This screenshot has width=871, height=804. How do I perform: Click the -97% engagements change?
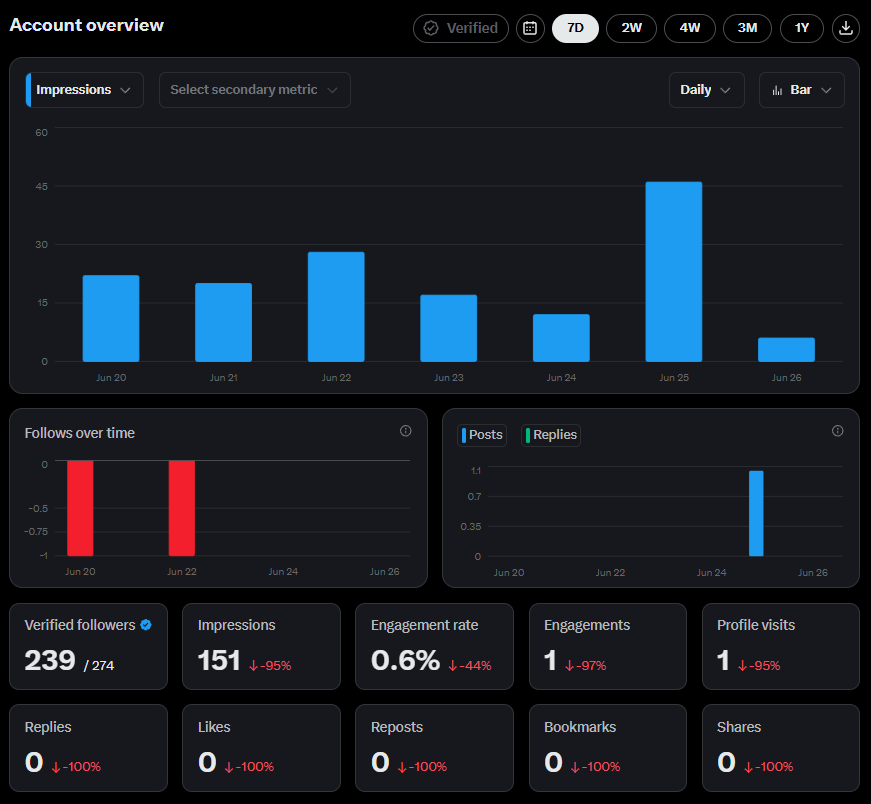(x=585, y=665)
